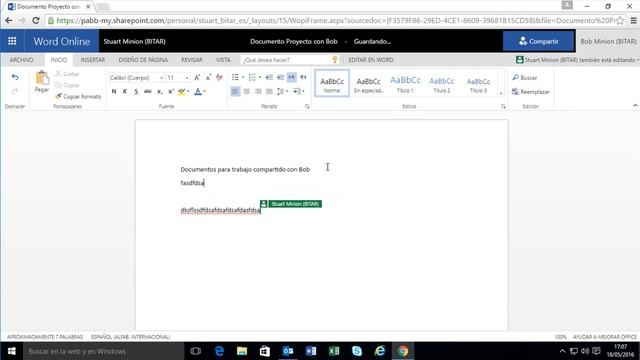Viewport: 640px width, 360px height.
Task: Open Excel from the Windows taskbar
Action: click(x=334, y=351)
